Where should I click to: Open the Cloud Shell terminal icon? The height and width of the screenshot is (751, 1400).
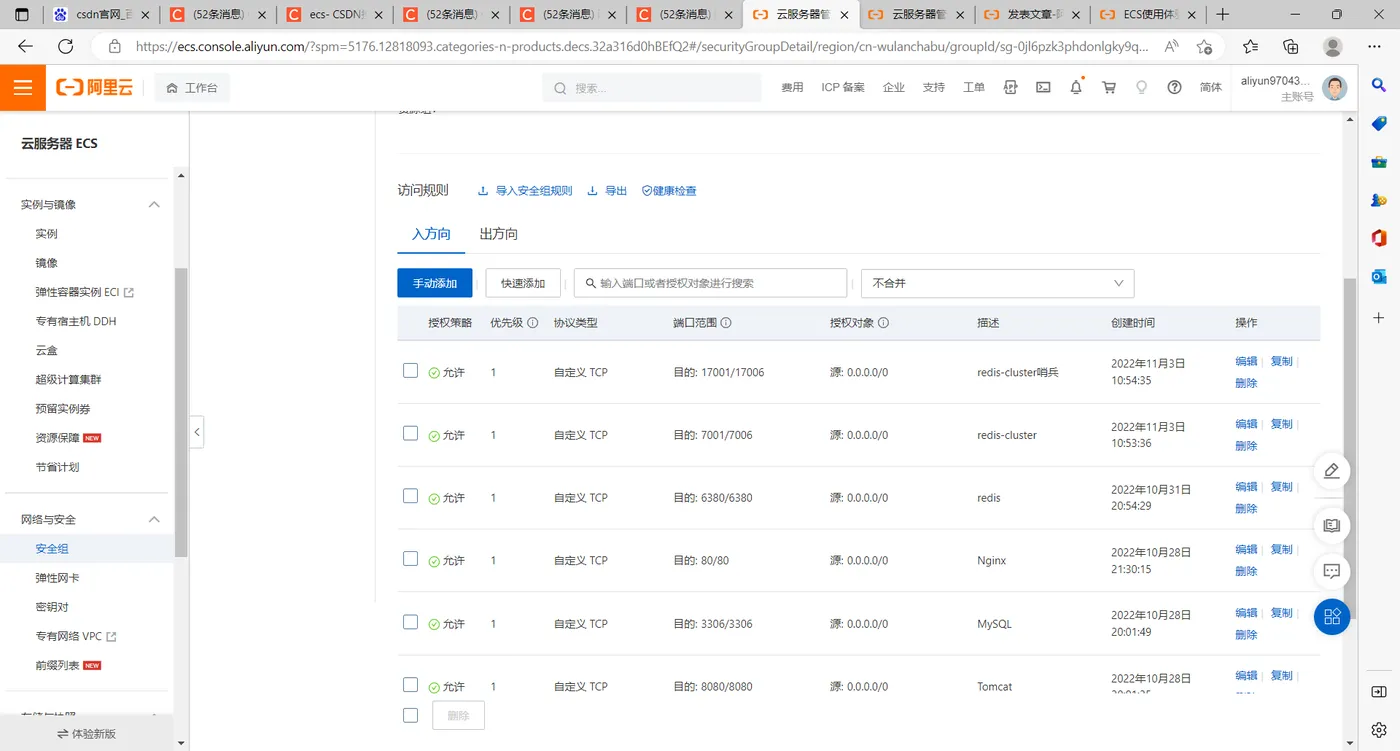point(1043,88)
